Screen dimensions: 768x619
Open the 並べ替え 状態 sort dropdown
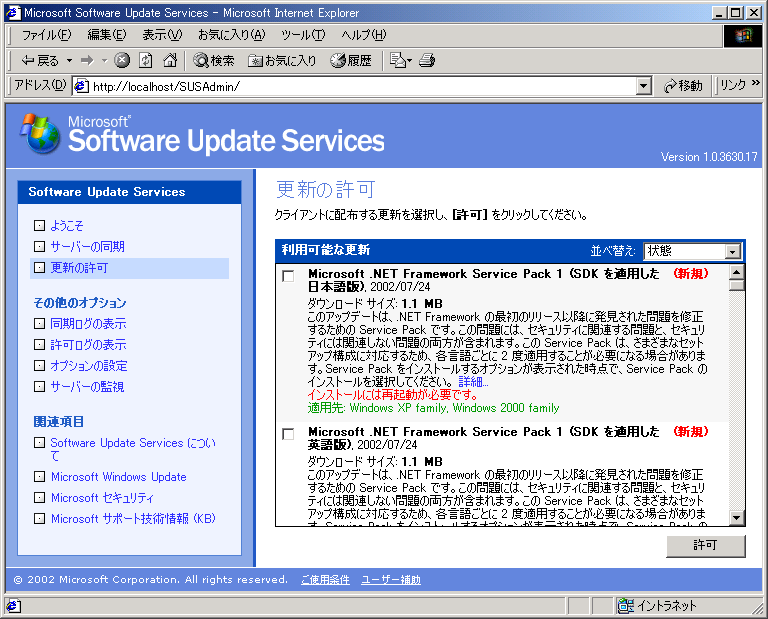[x=693, y=251]
